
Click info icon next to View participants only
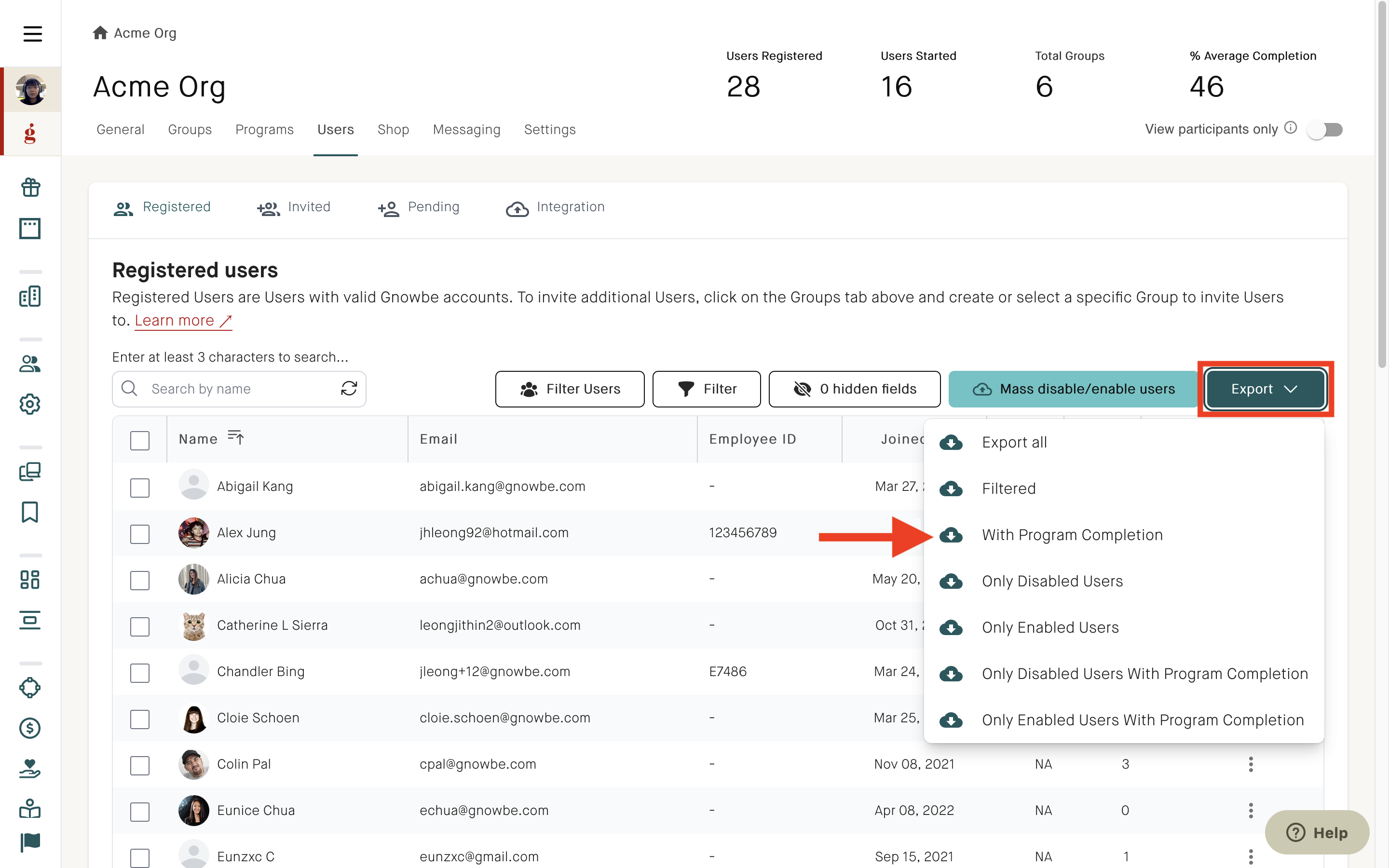pos(1290,127)
